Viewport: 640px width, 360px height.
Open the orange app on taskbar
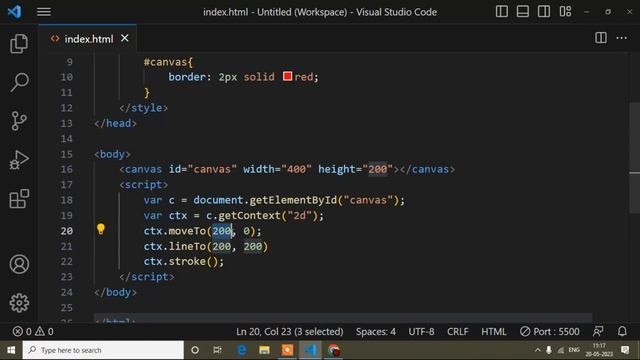pyautogui.click(x=287, y=350)
